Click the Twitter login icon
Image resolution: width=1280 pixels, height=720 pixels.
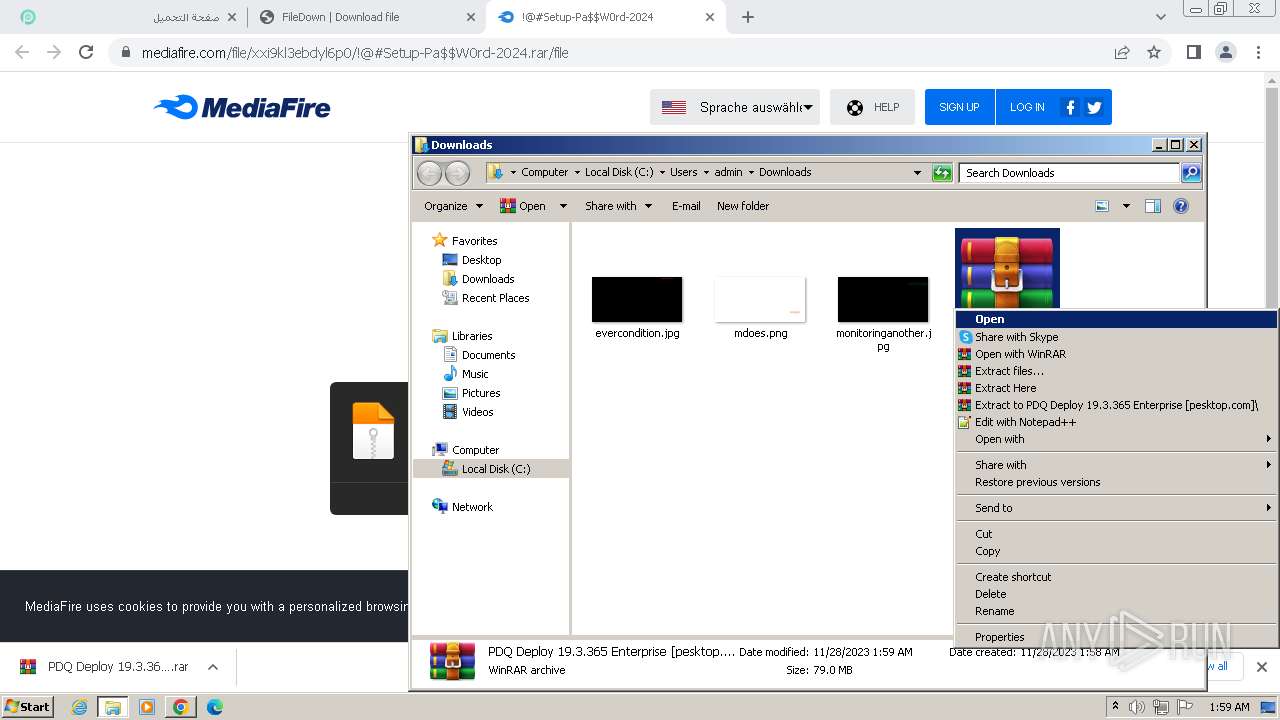click(x=1094, y=107)
